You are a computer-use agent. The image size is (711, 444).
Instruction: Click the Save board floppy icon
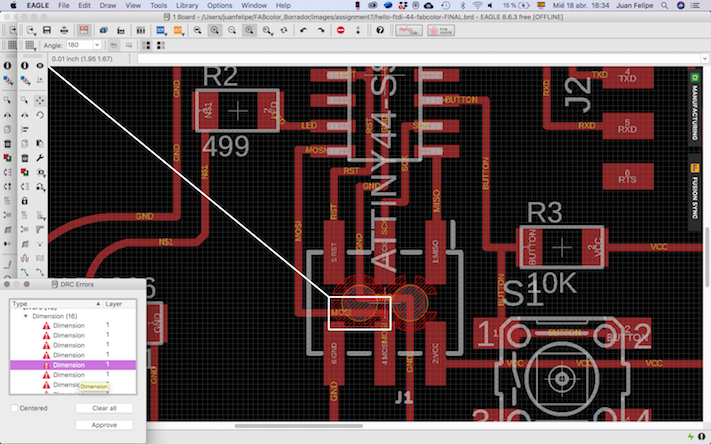coord(47,30)
